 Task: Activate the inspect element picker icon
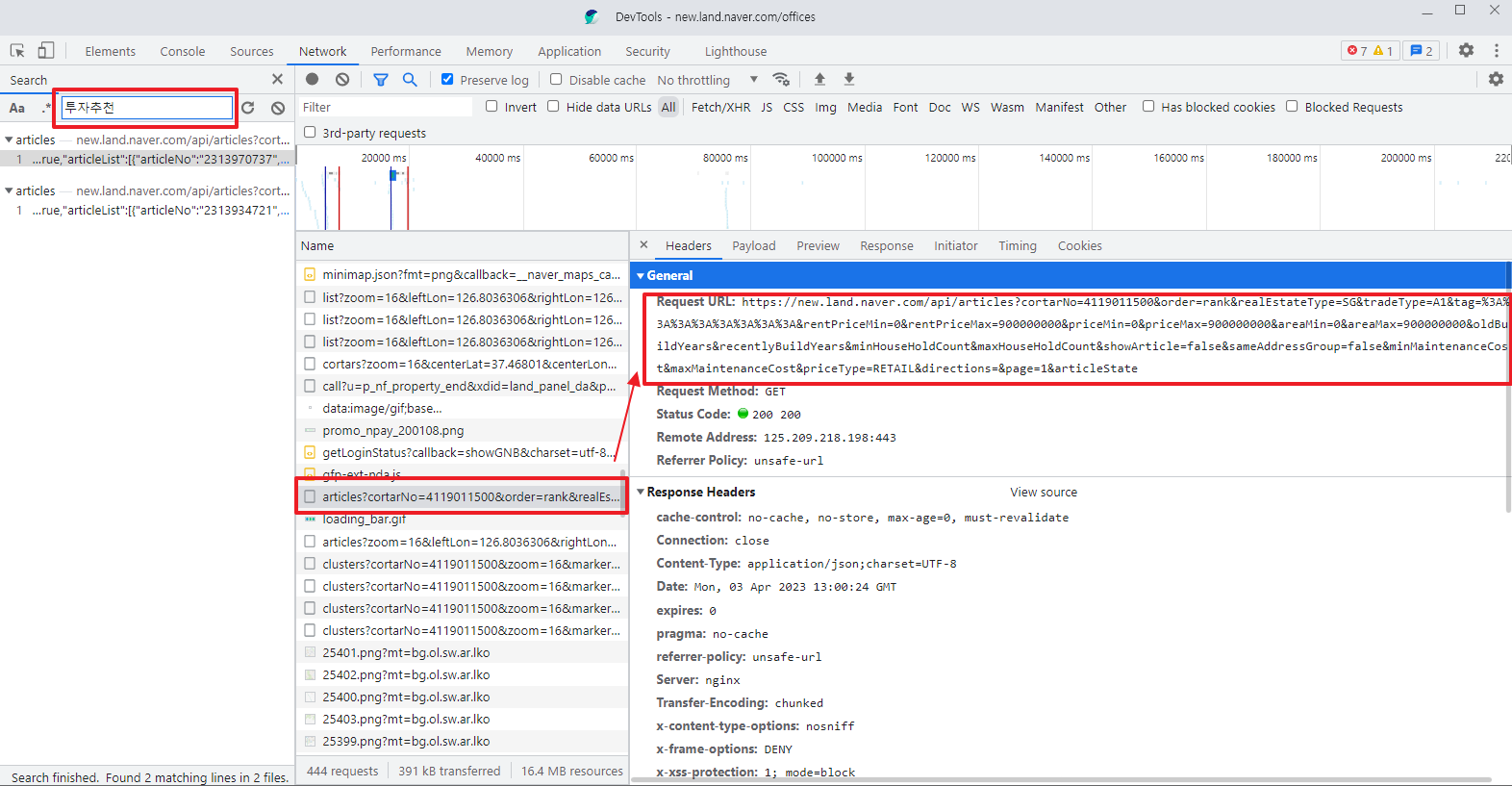pos(17,51)
